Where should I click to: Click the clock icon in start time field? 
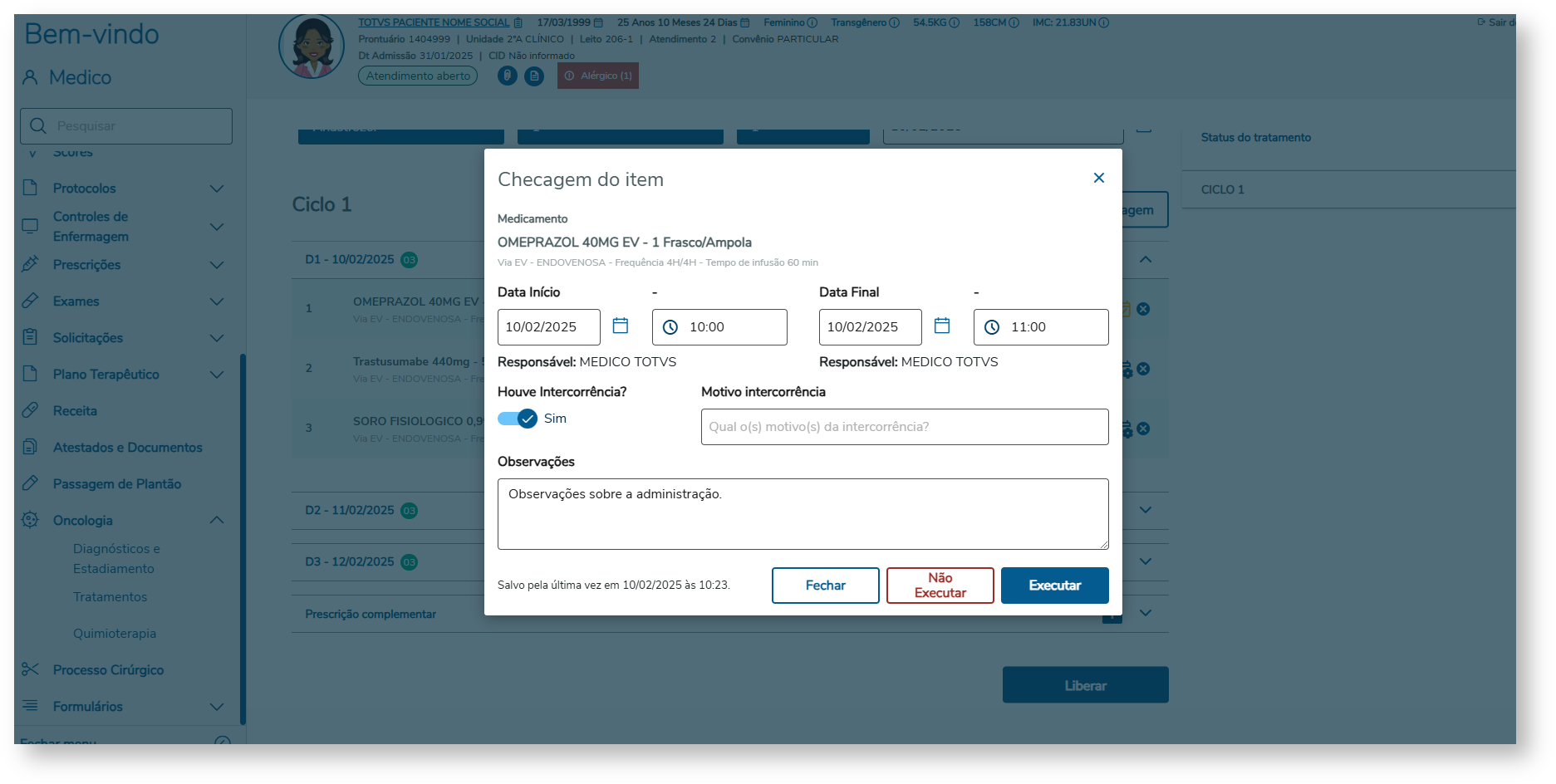pos(670,327)
